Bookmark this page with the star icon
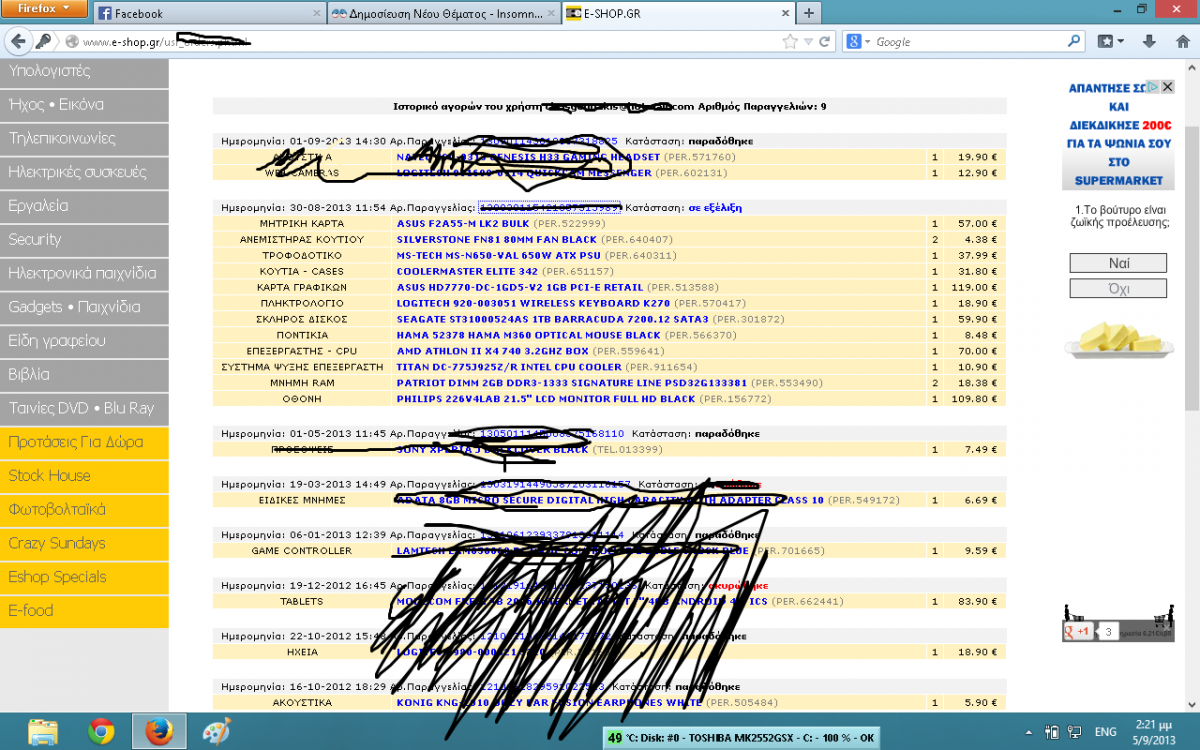This screenshot has height=750, width=1200. 790,42
